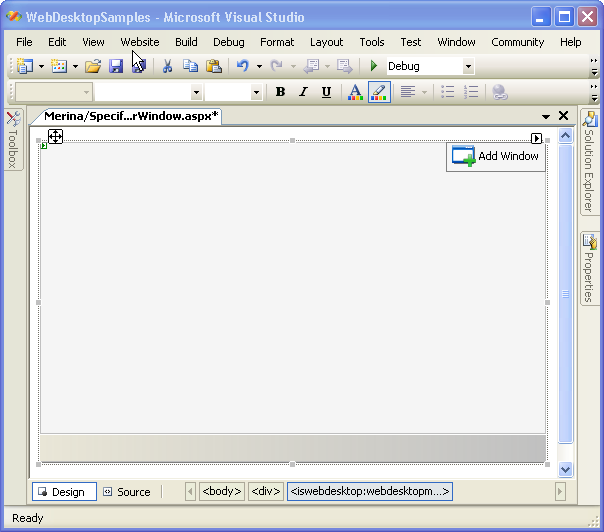Screen dimensions: 604x532
Task: Open the smart tag arrow on the control
Action: point(537,139)
